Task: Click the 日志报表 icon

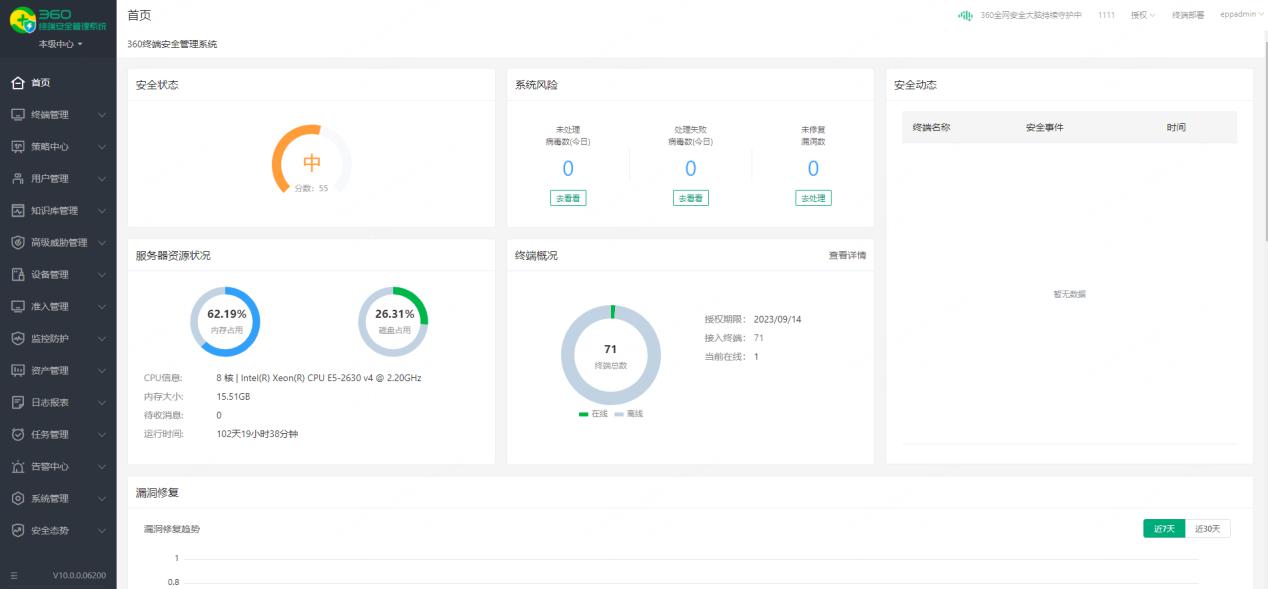Action: pyautogui.click(x=17, y=403)
